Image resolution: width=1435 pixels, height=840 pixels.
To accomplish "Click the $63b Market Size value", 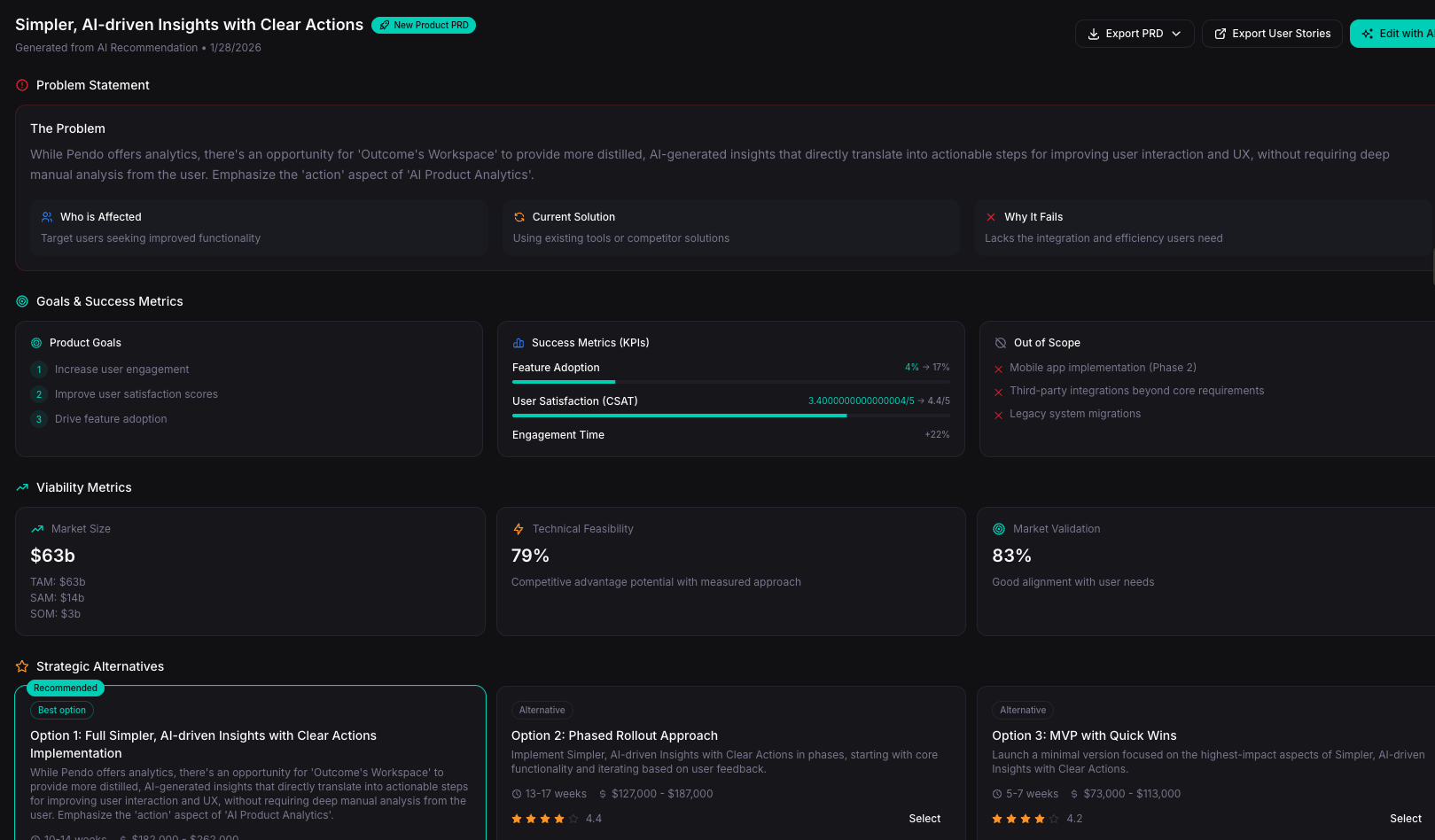I will (x=52, y=556).
